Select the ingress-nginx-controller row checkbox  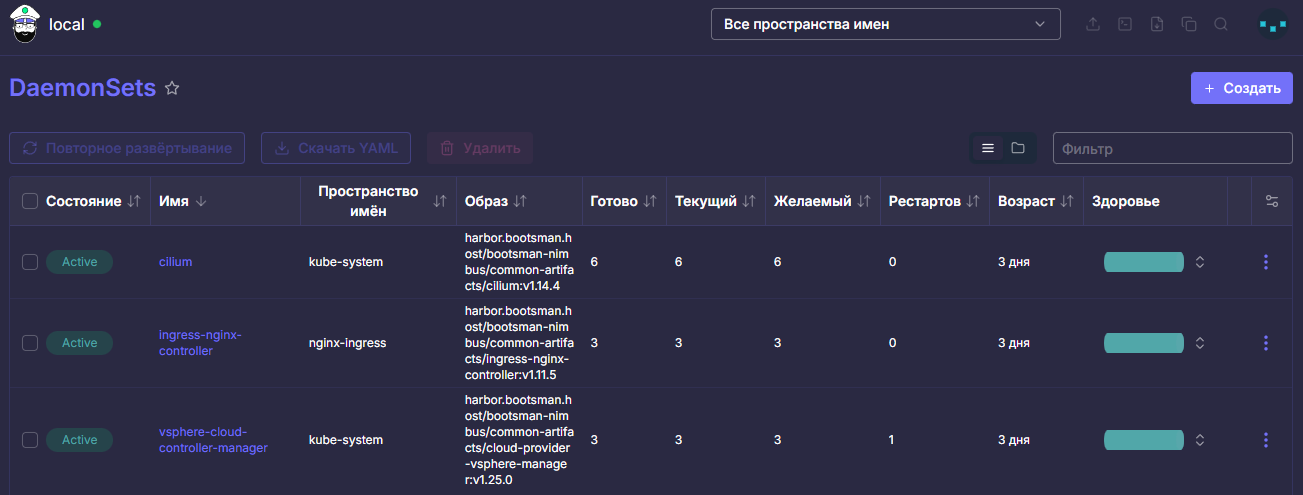click(x=30, y=343)
